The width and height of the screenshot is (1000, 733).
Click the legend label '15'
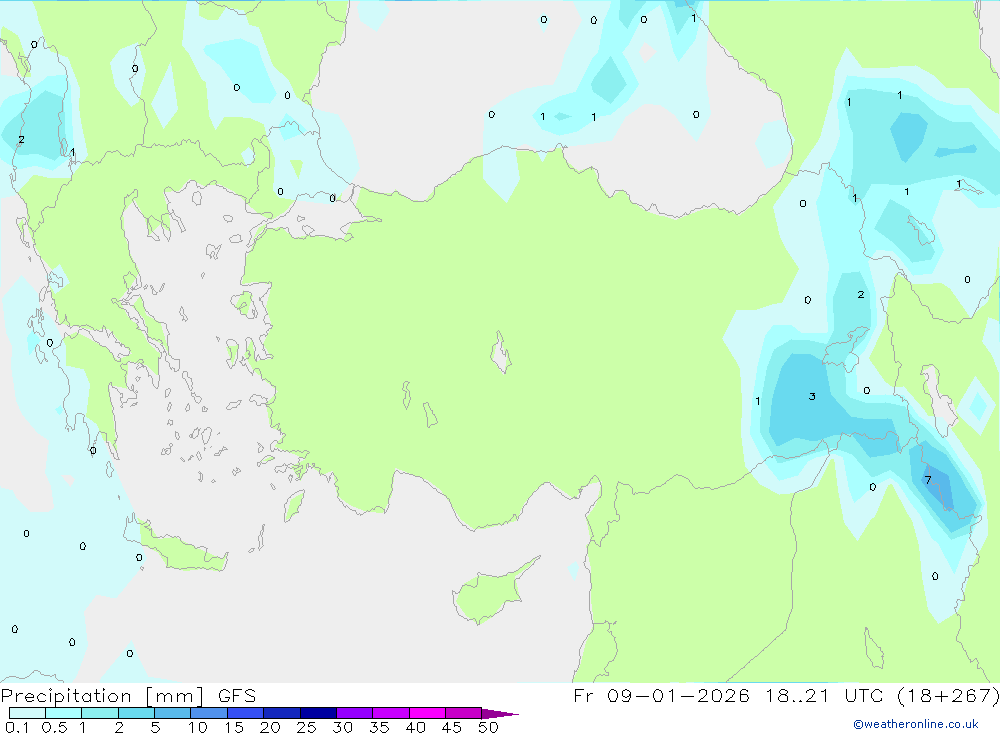[x=233, y=727]
